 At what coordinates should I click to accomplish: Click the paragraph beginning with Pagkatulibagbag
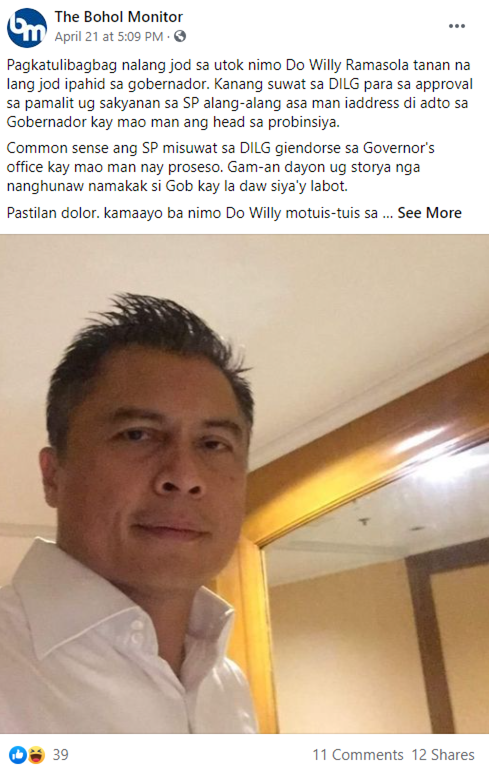click(240, 93)
